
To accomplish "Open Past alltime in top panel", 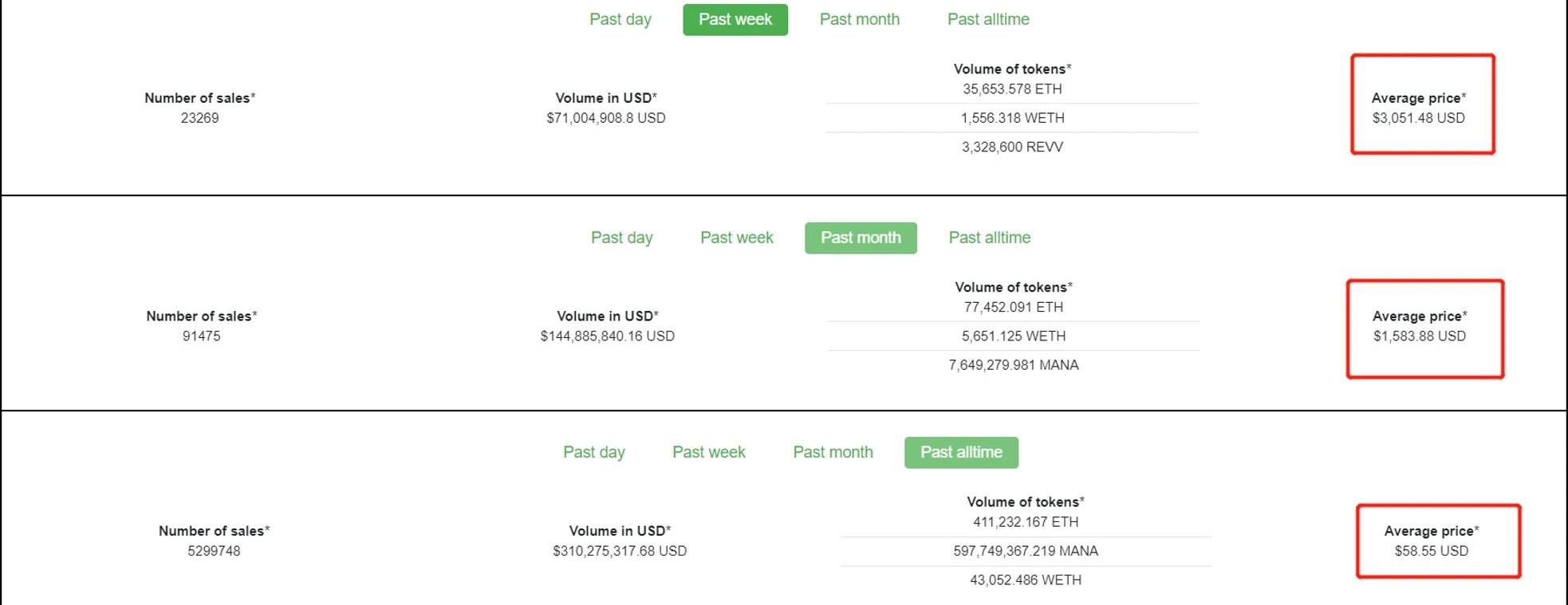I will click(x=988, y=19).
